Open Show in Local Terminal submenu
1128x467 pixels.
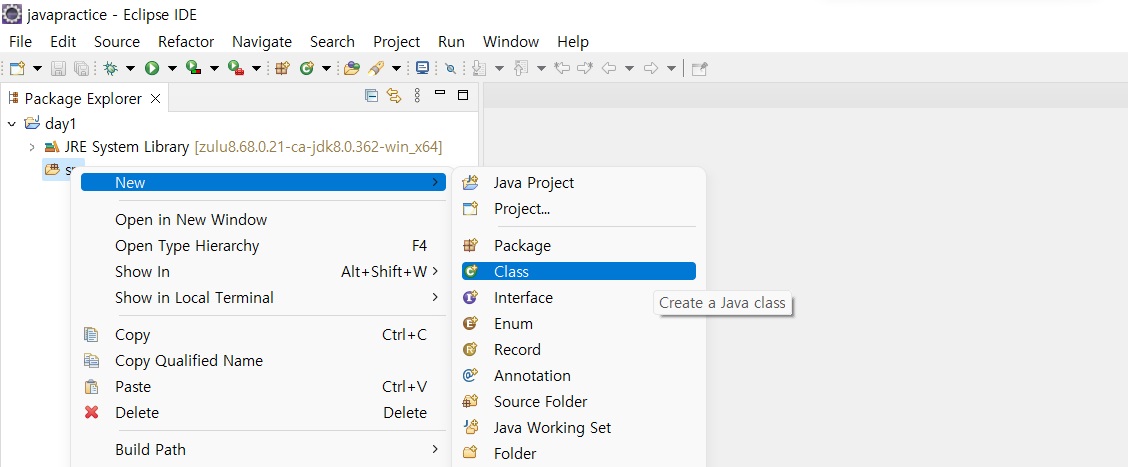pyautogui.click(x=263, y=298)
